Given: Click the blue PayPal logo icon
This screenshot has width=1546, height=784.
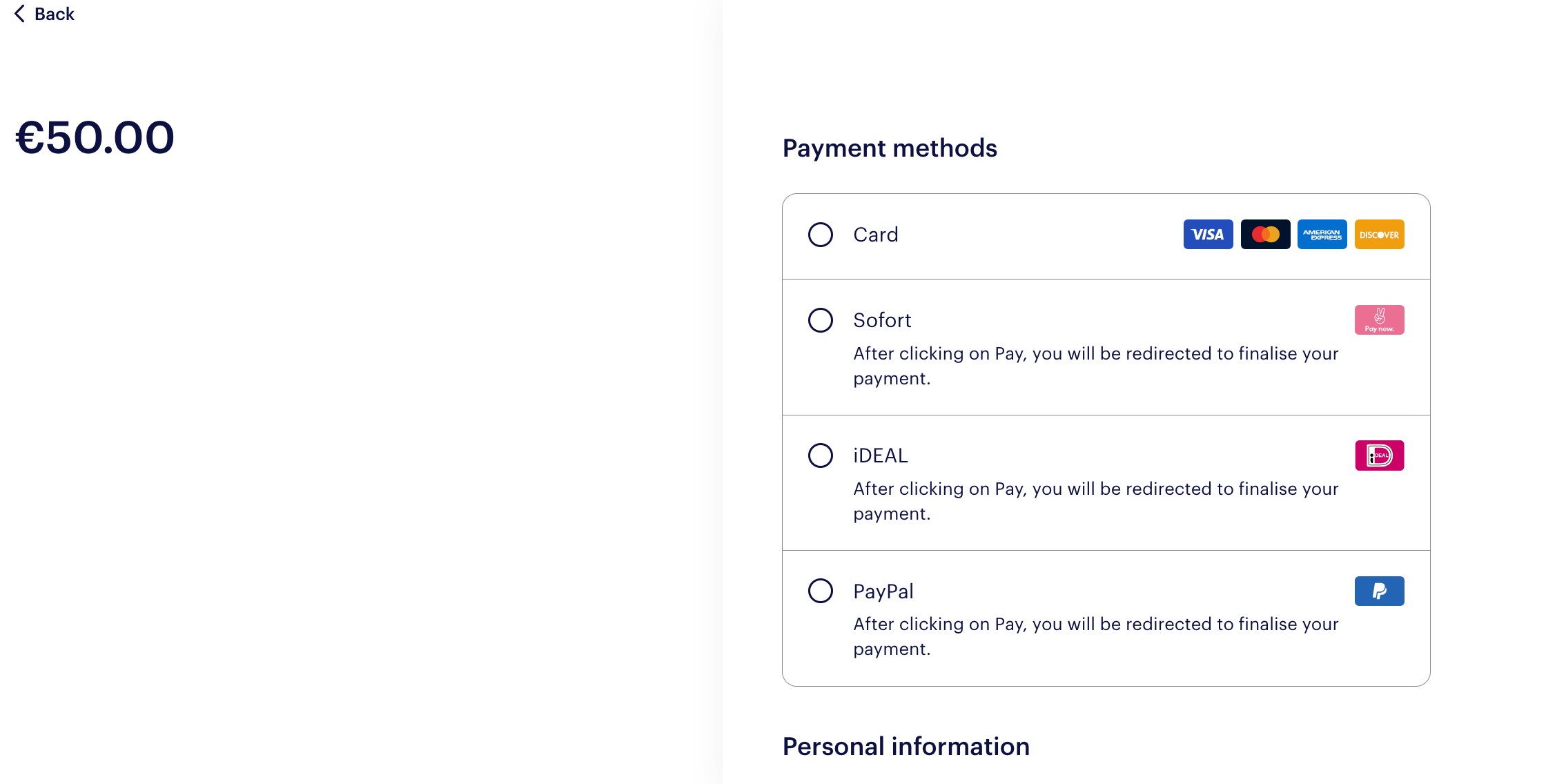Looking at the screenshot, I should click(1379, 591).
